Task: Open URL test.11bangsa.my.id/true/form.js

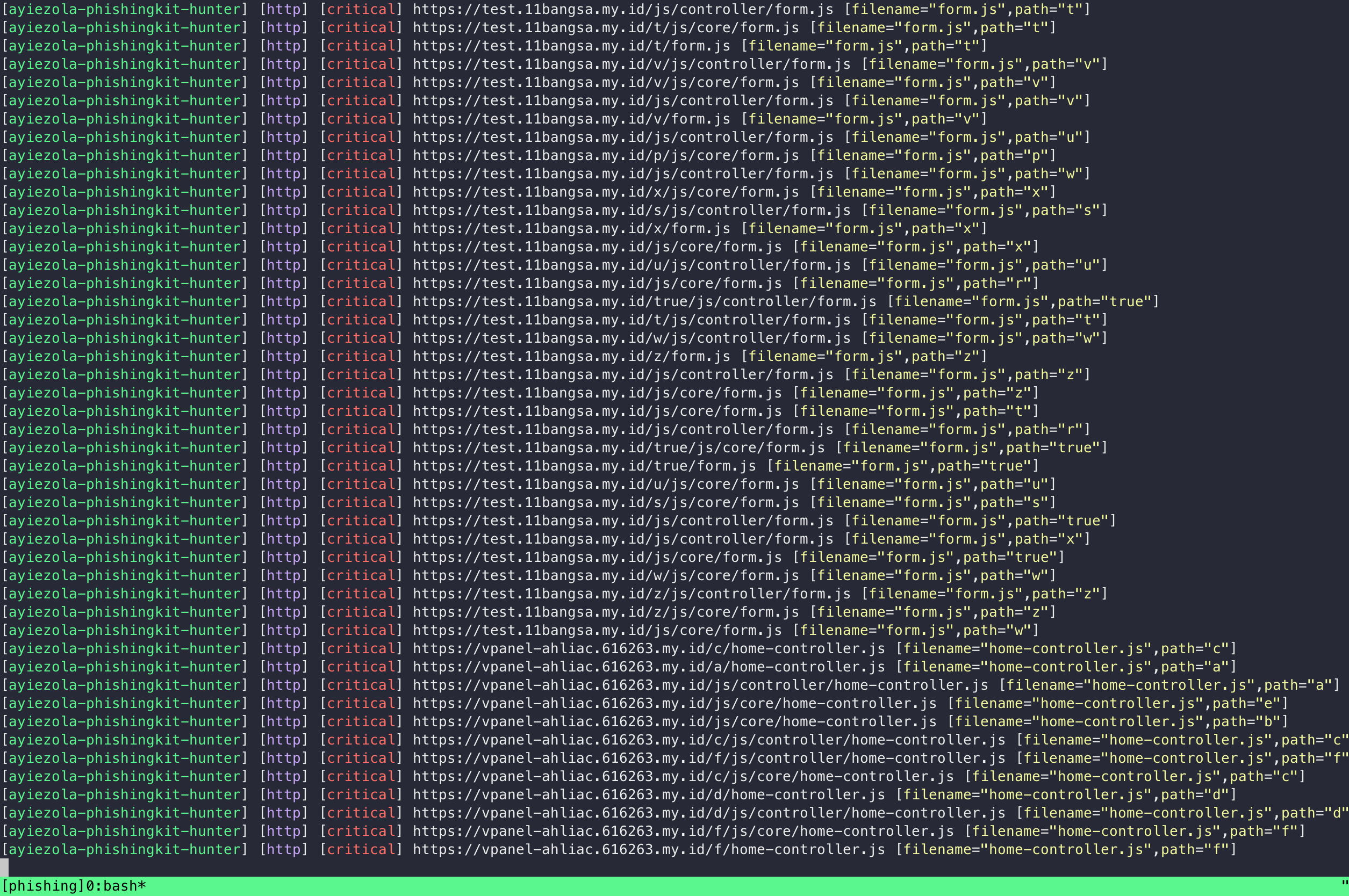Action: [x=584, y=466]
